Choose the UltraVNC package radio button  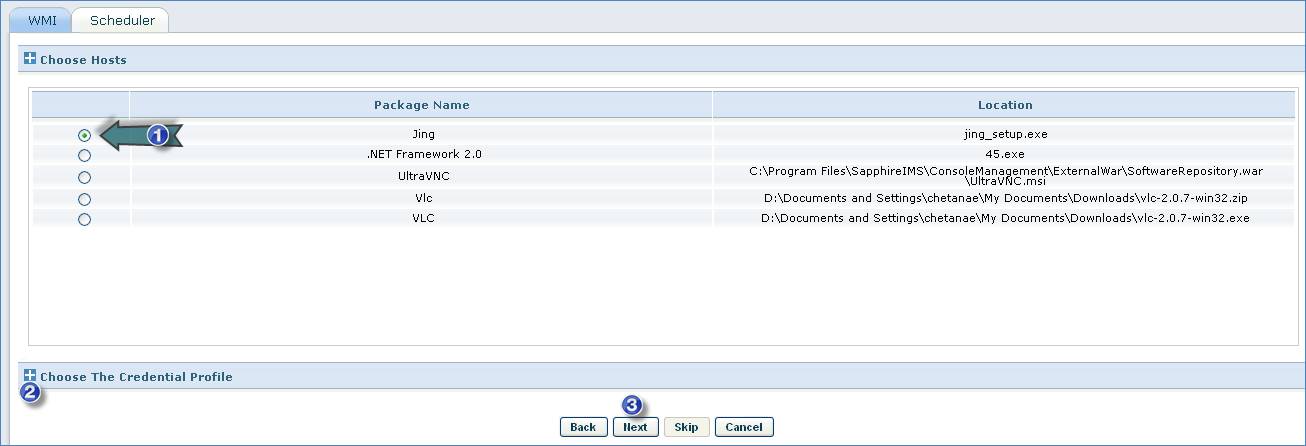(x=84, y=178)
